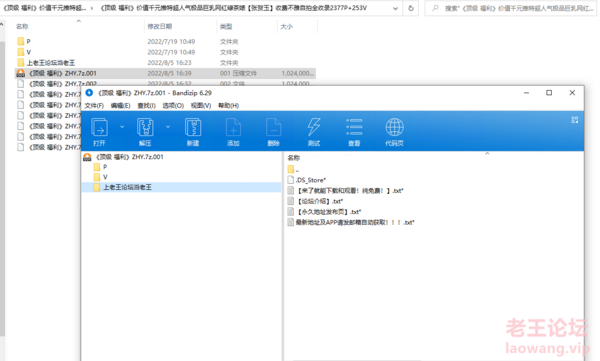Click the 删除 (Delete) toolbar icon

pyautogui.click(x=273, y=127)
